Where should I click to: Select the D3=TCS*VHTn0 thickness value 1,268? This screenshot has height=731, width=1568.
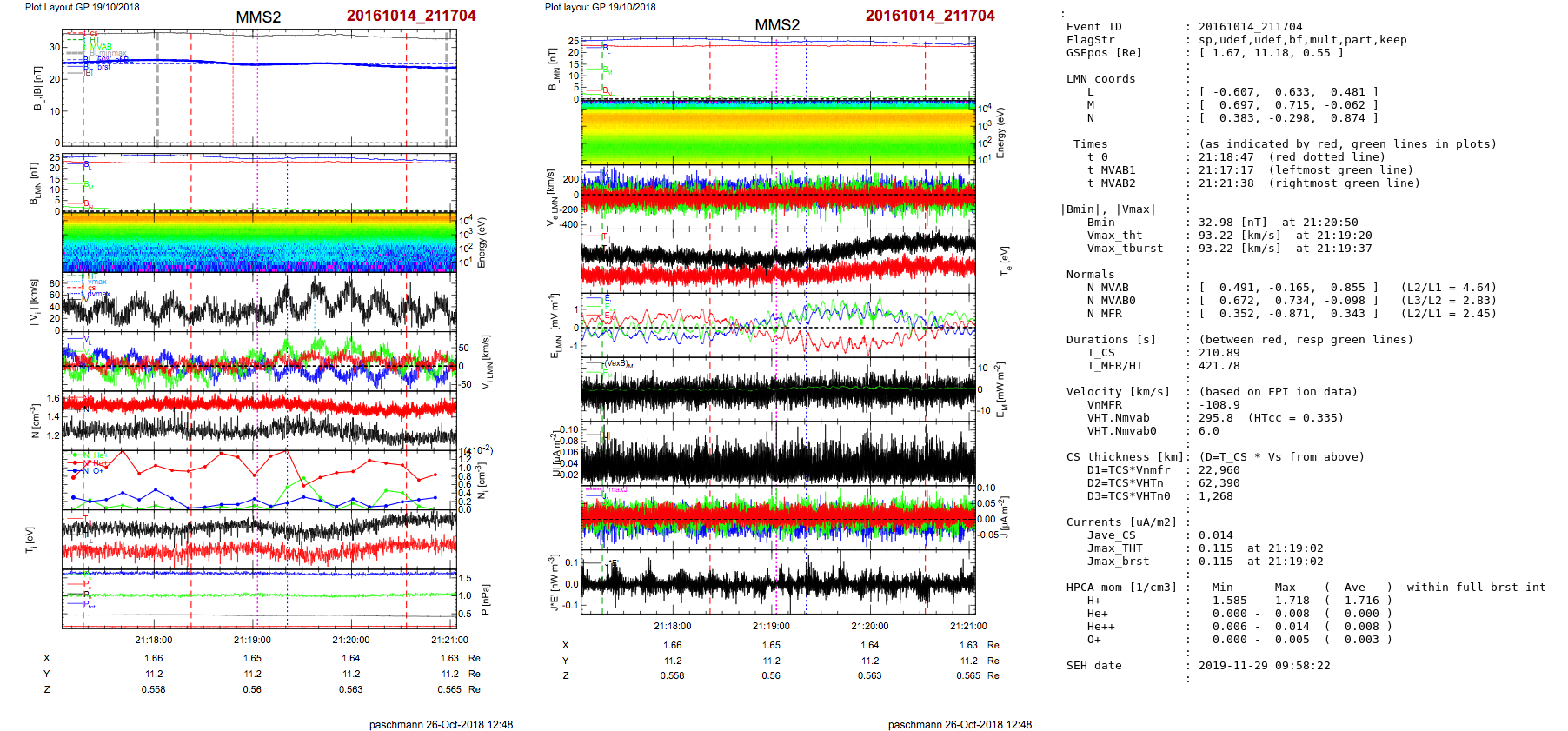1215,496
